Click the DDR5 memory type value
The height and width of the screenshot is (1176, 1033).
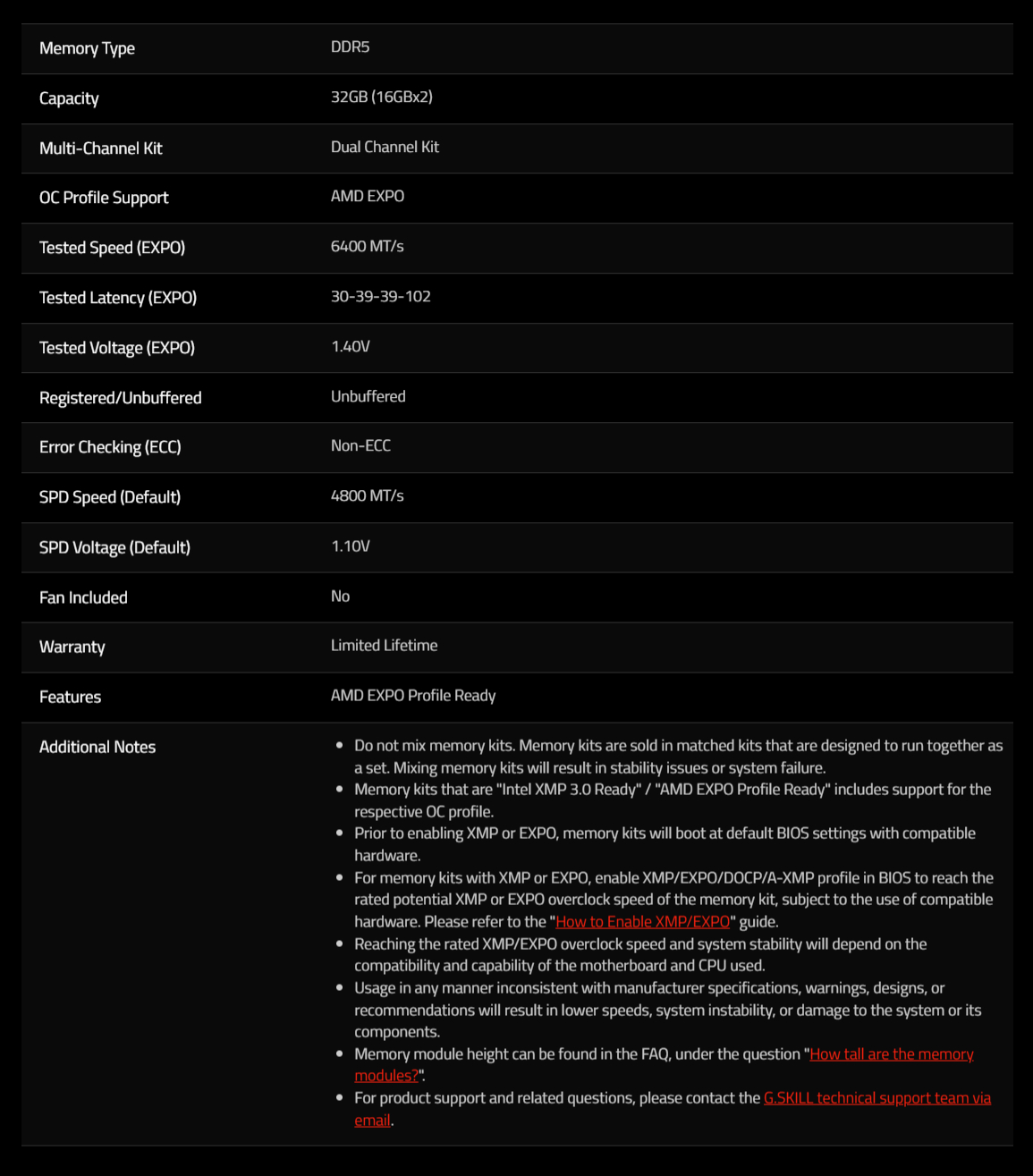click(x=350, y=47)
